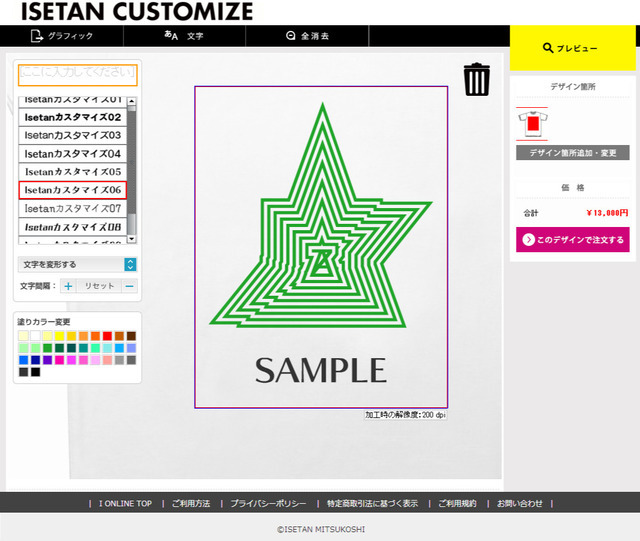The image size is (640, 541).
Task: Select the green star graphic on canvas
Action: pyautogui.click(x=321, y=216)
